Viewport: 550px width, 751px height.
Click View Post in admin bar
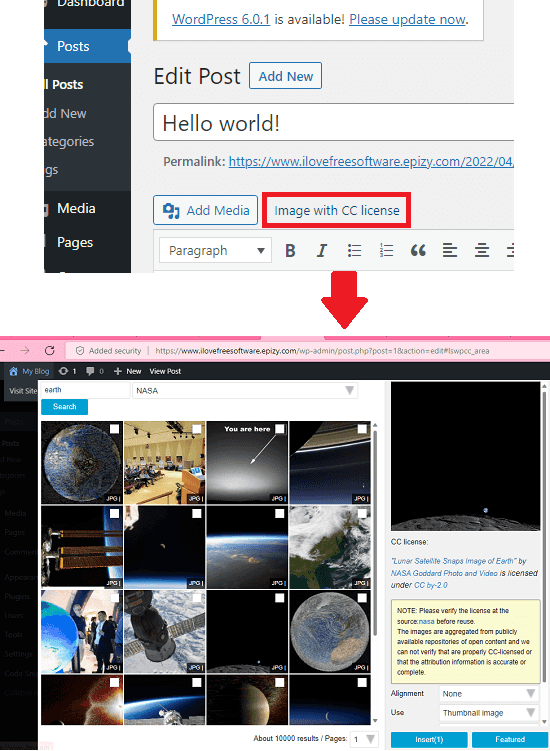tap(165, 371)
